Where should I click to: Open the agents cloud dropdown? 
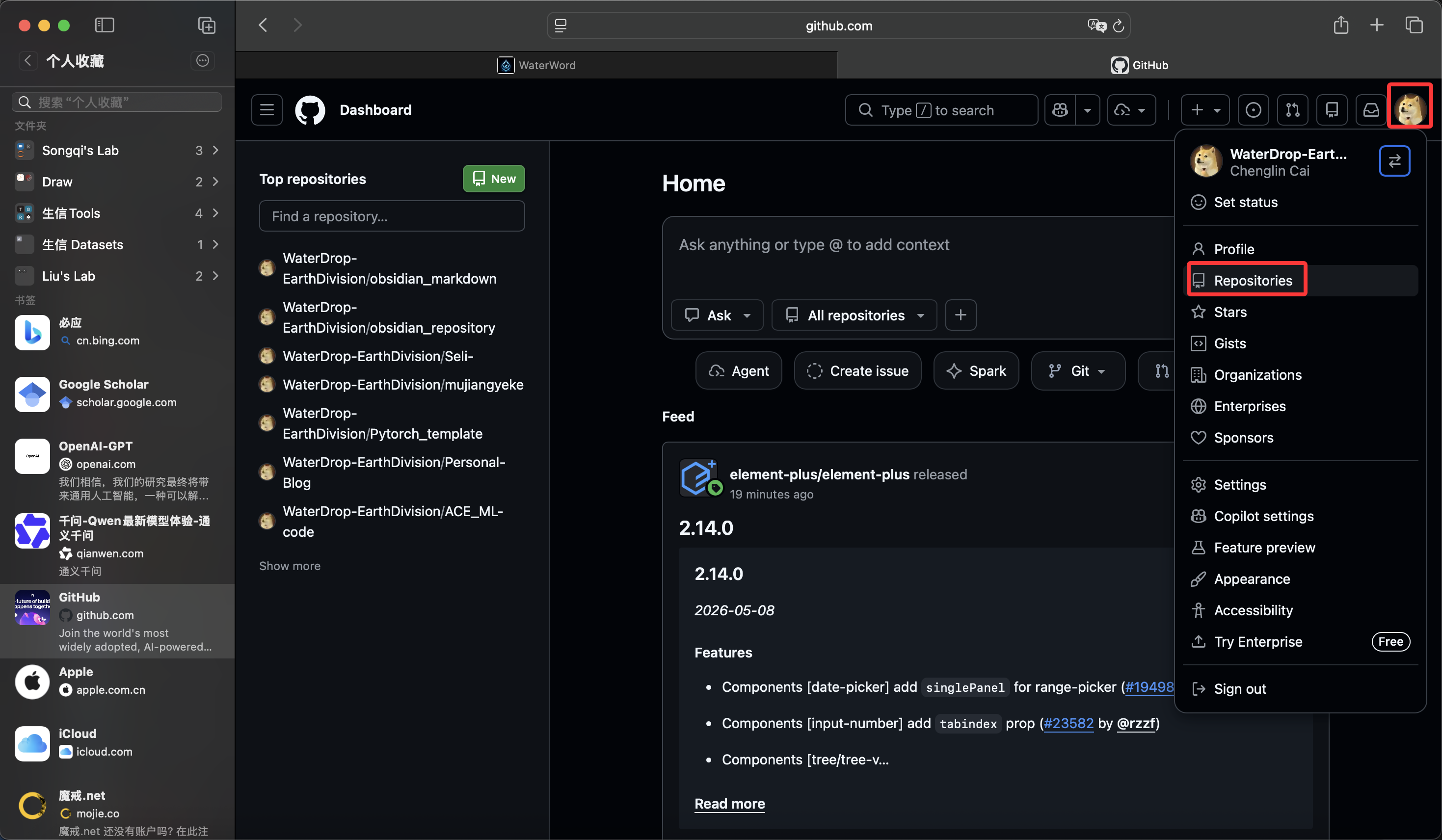pos(1131,110)
